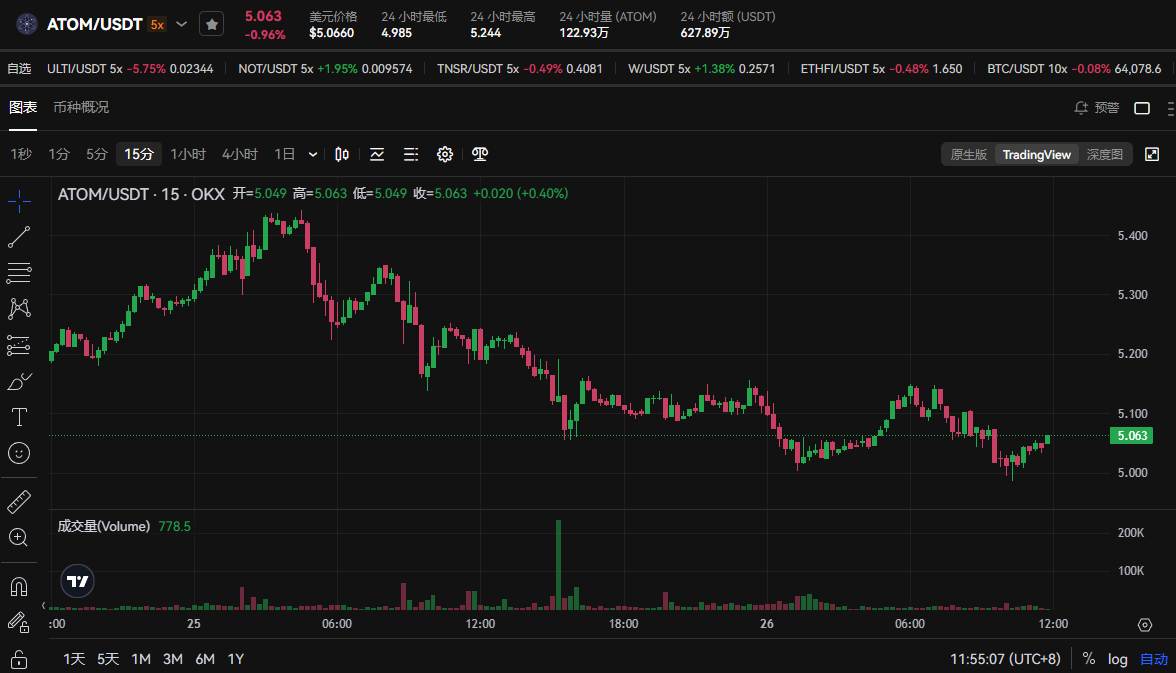The height and width of the screenshot is (673, 1176).
Task: Select the 1小时 timeframe
Action: [188, 154]
